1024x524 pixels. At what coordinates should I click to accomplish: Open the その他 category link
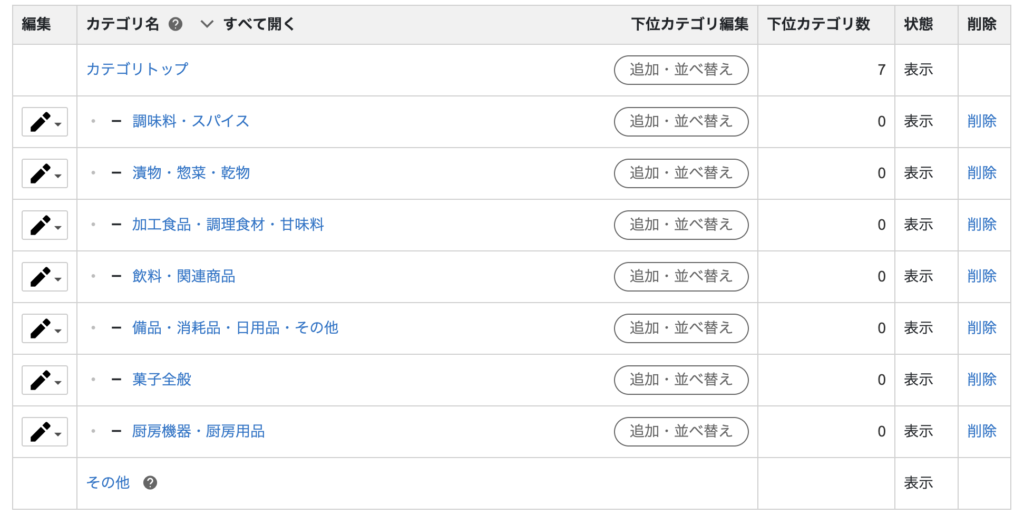(108, 483)
